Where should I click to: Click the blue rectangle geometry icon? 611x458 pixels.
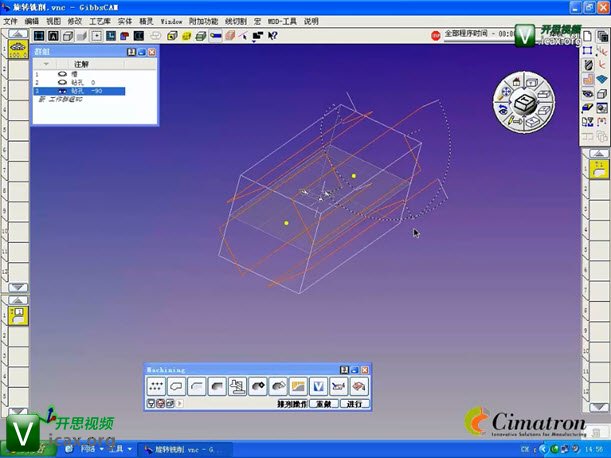[x=588, y=51]
